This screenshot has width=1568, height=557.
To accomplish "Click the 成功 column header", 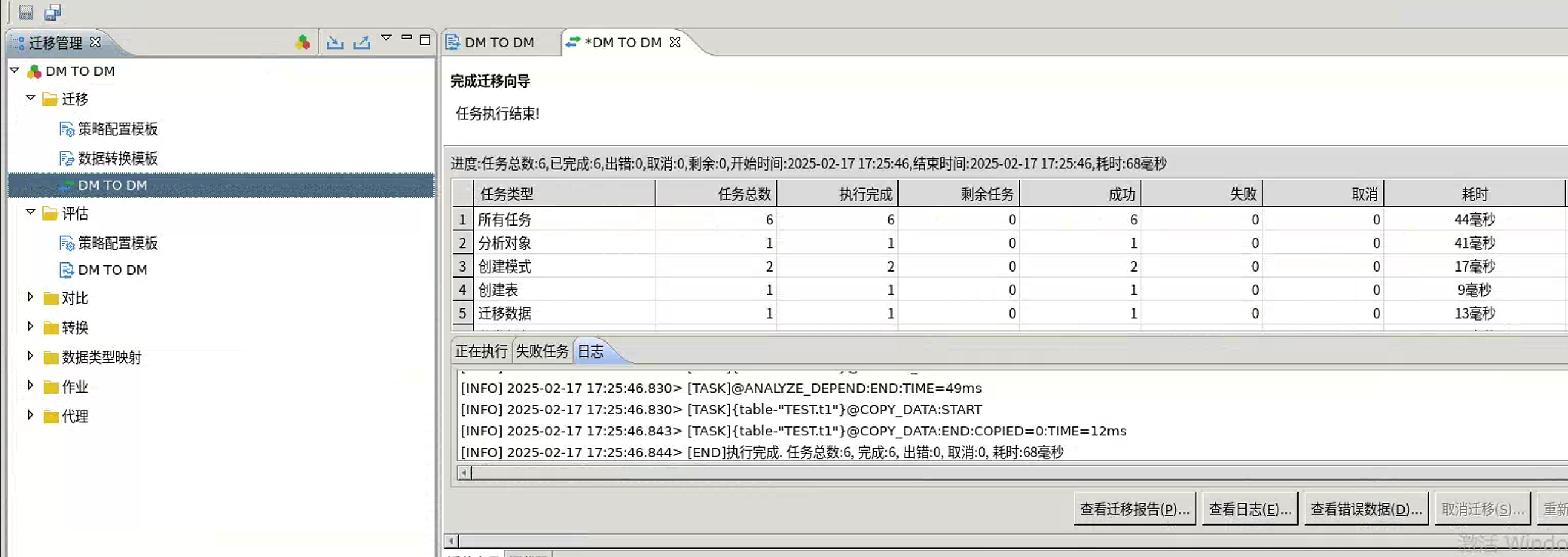I will (x=1080, y=194).
